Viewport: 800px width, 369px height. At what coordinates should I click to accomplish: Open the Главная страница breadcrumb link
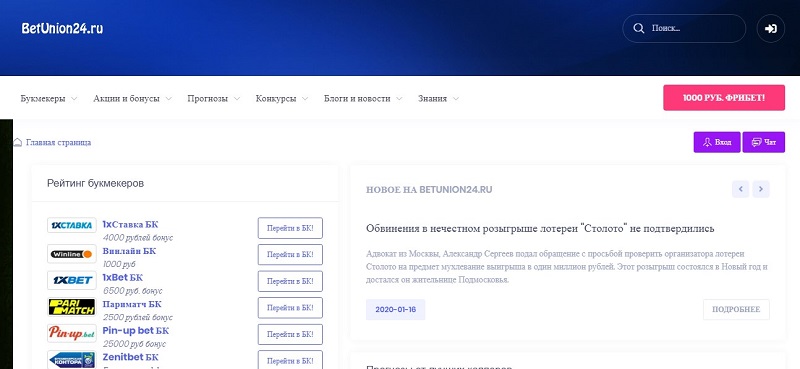(x=58, y=142)
